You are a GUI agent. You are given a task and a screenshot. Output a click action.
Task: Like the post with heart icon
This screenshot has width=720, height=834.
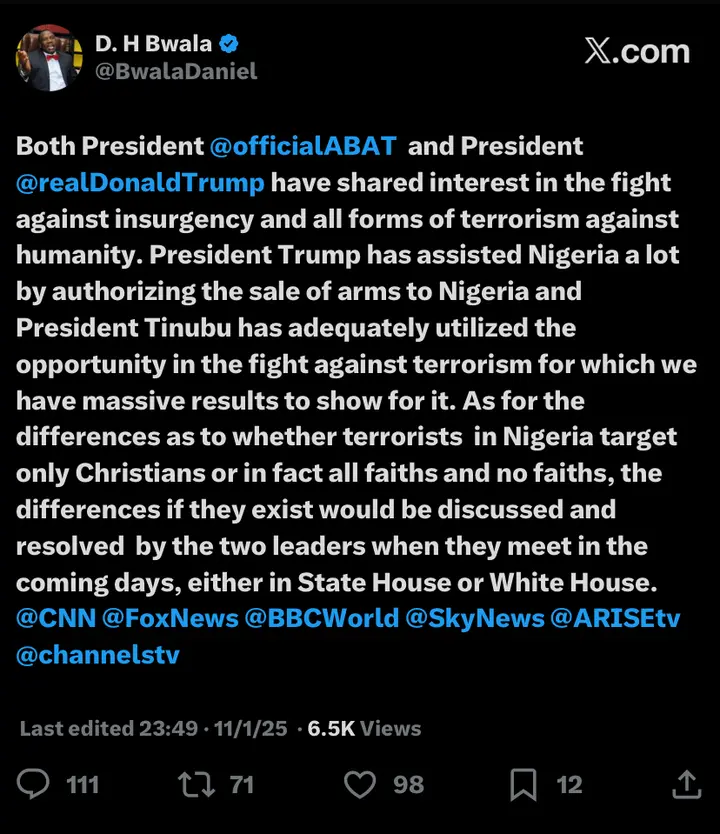click(x=359, y=784)
